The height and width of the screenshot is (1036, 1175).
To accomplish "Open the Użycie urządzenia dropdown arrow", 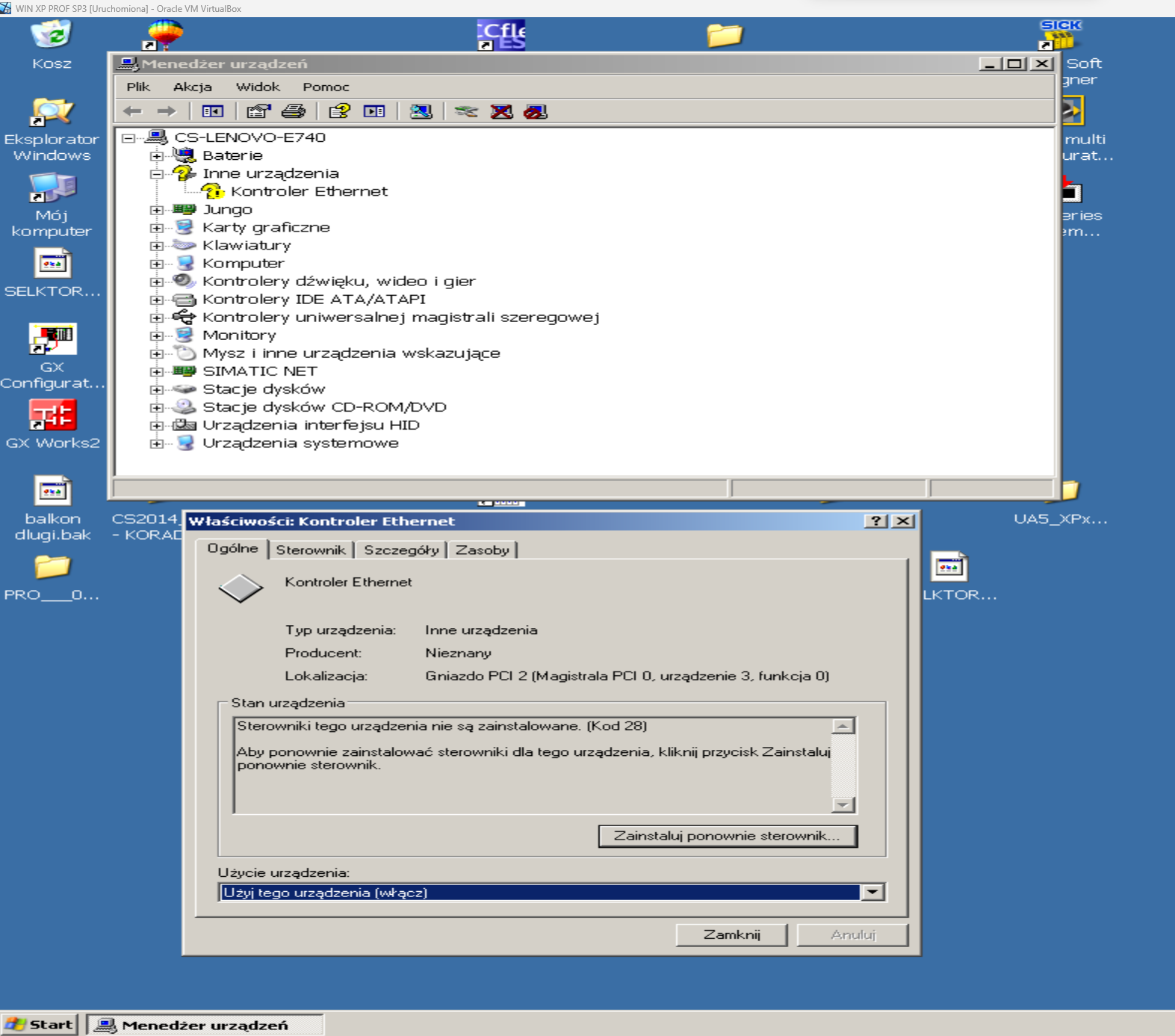I will [872, 892].
